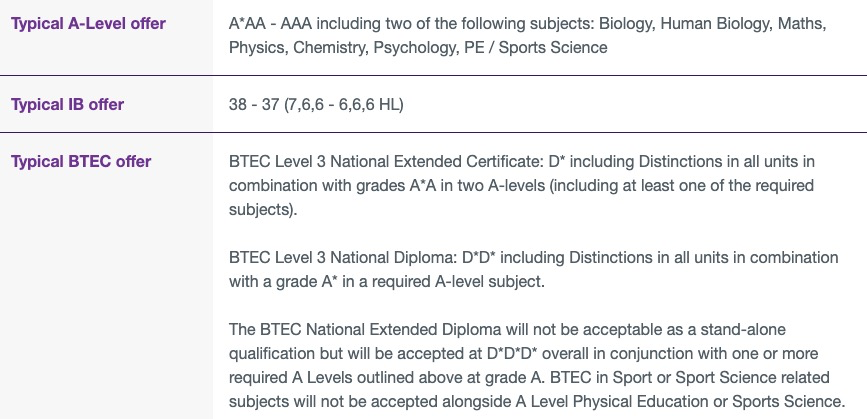
Task: Click "The BTEC National Extended Diploma" sentence start
Action: pos(350,329)
